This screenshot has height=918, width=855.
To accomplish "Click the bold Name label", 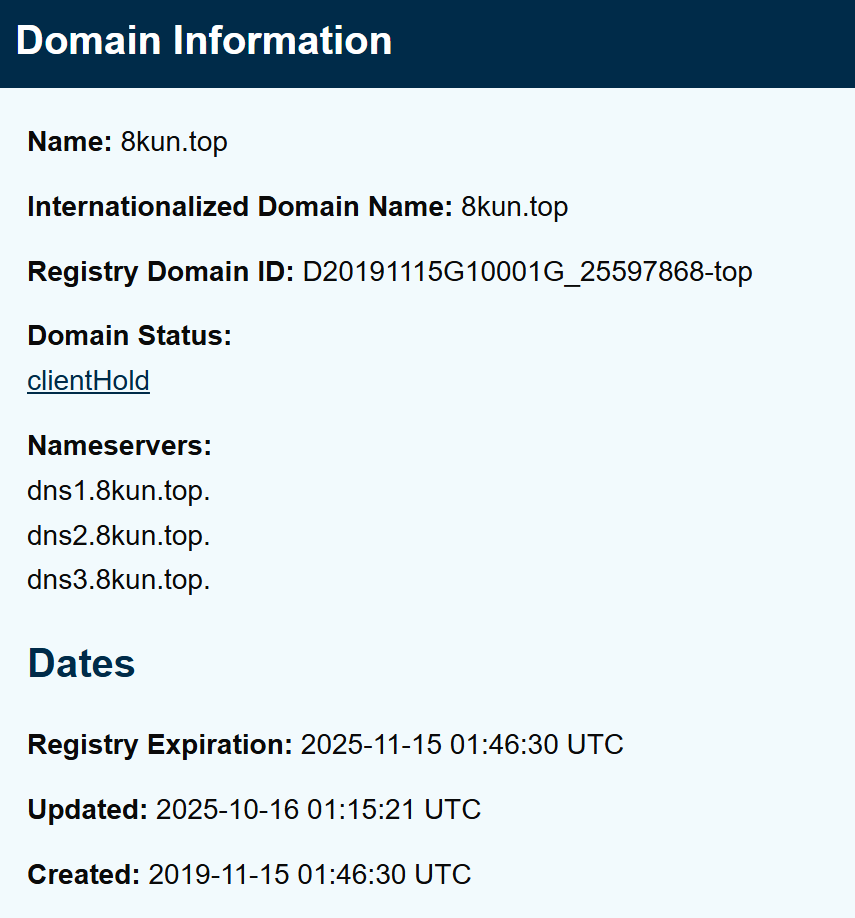I will (x=69, y=142).
